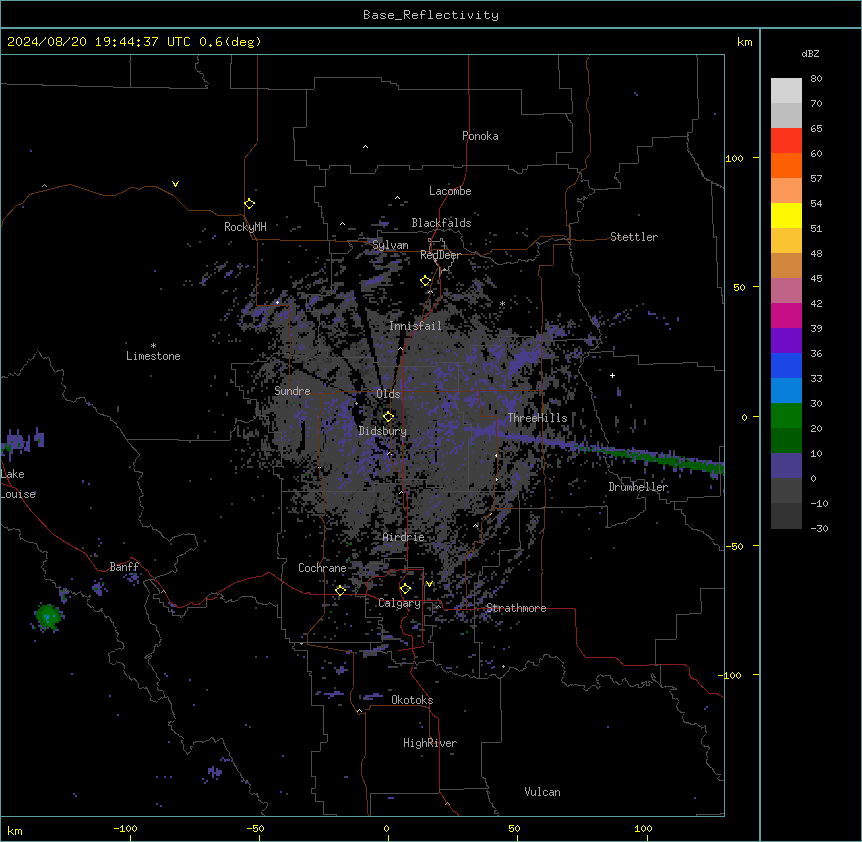Click the Calgary city label
The height and width of the screenshot is (842, 862).
pyautogui.click(x=399, y=603)
